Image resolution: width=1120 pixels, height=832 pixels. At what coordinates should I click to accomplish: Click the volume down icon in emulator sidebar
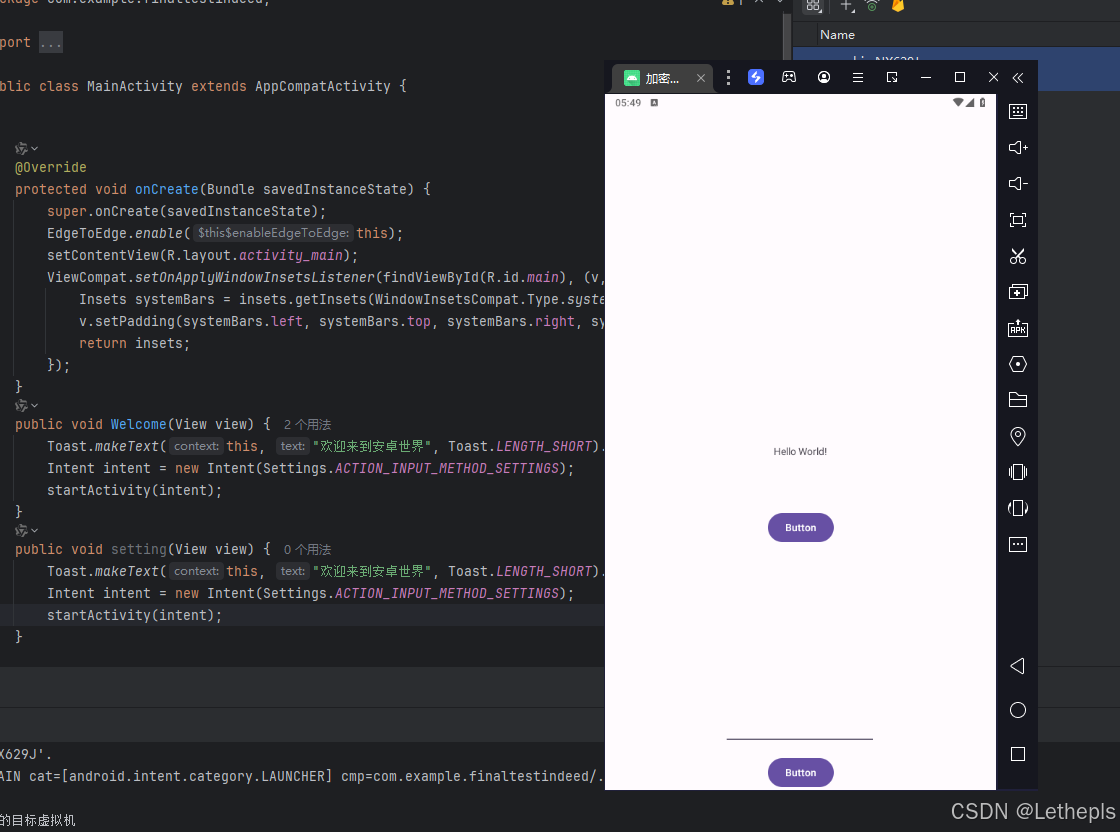click(1018, 184)
